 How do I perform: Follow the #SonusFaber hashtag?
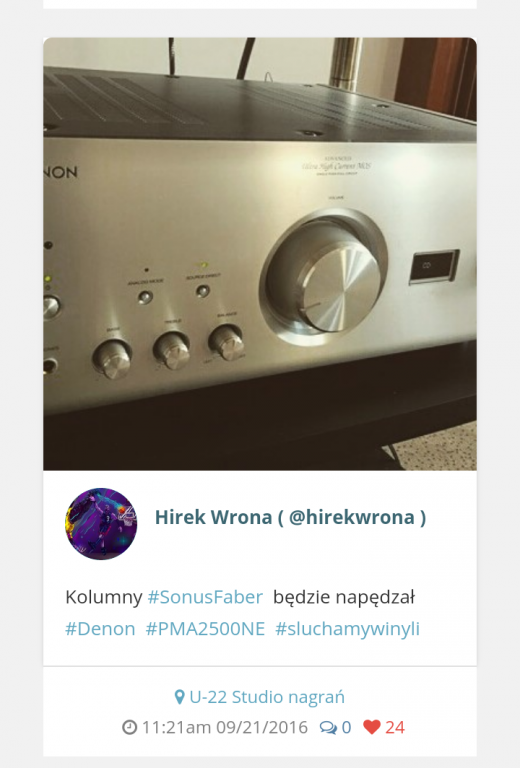coord(205,597)
